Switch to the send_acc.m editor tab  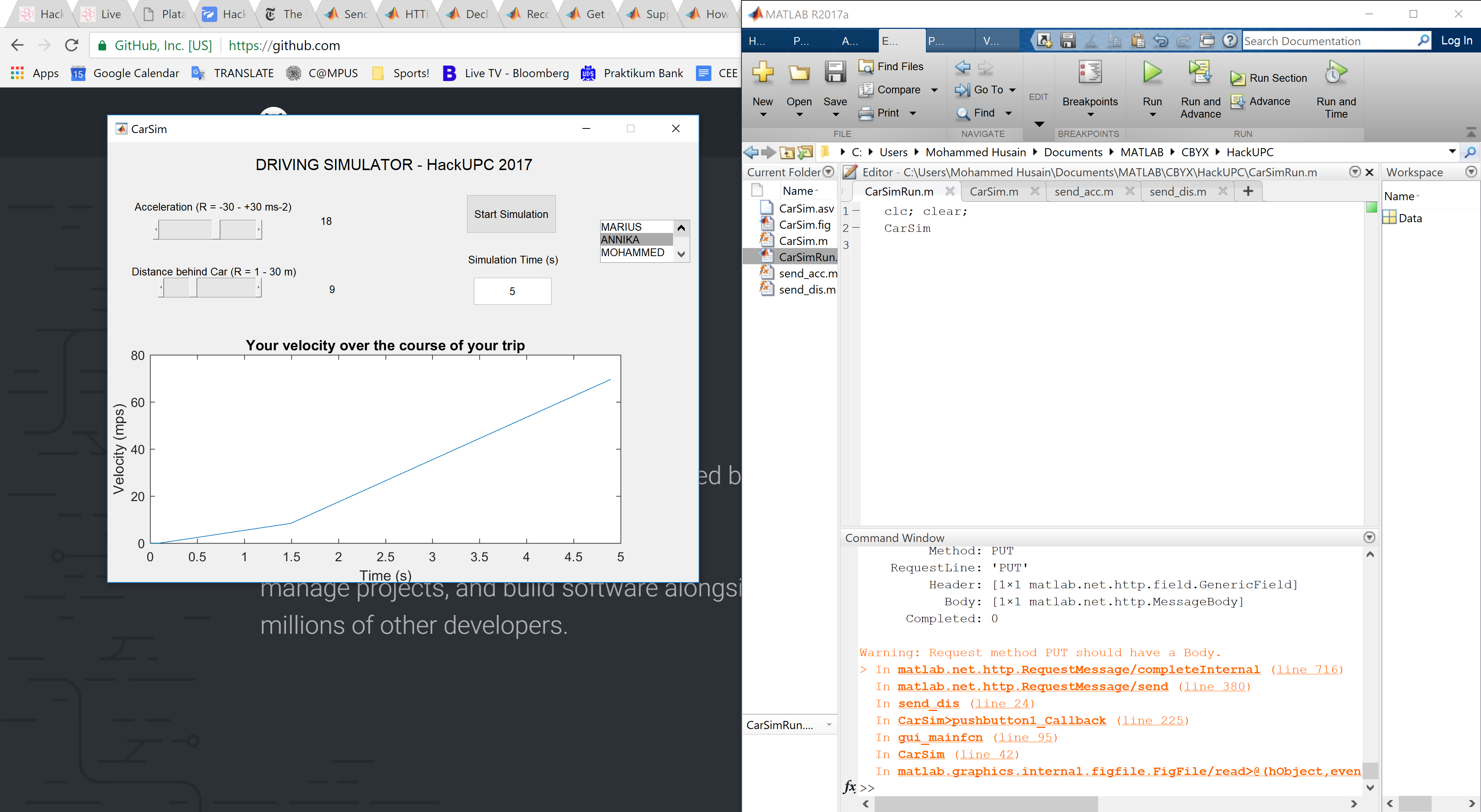click(1083, 191)
